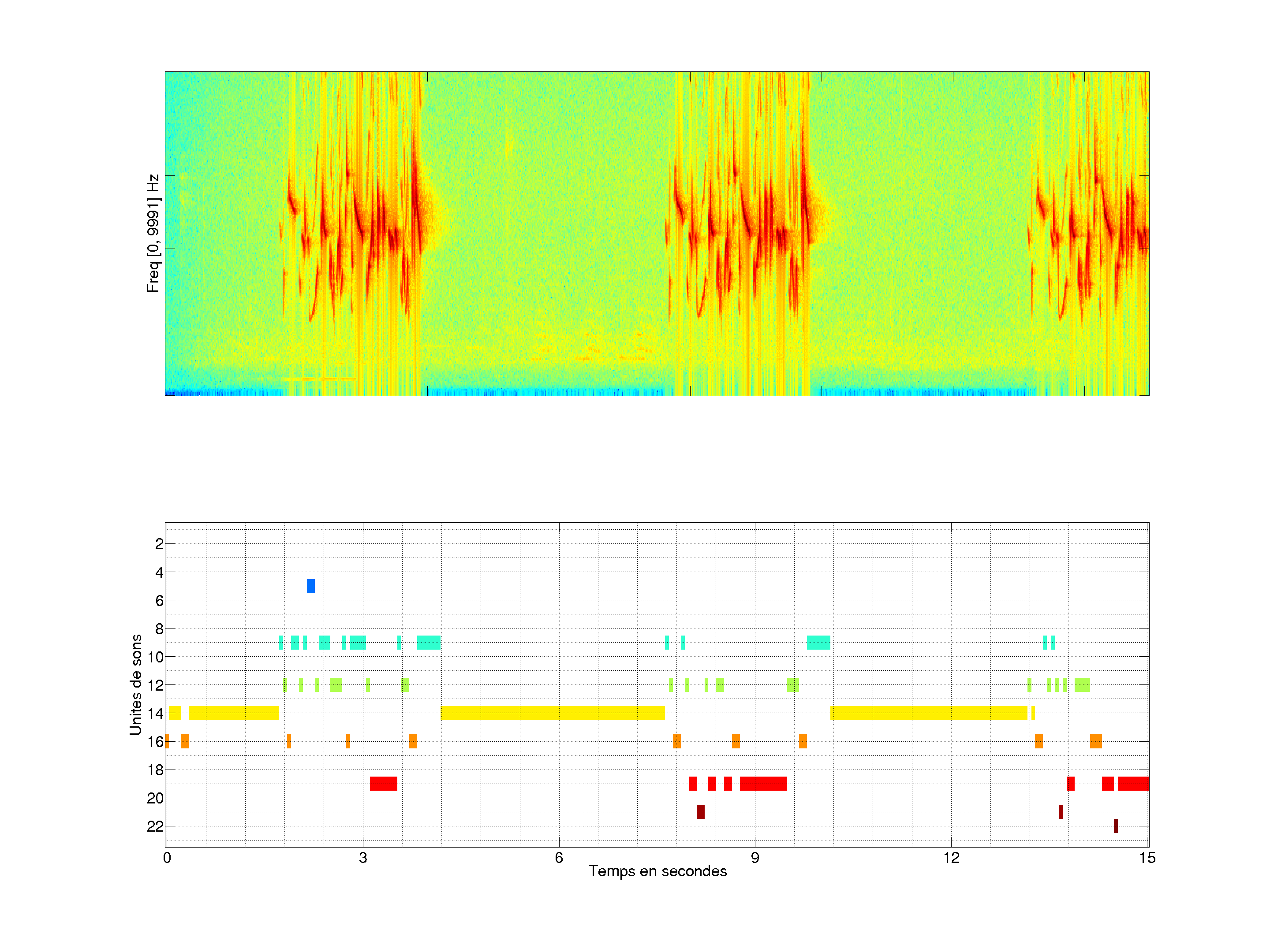
Task: Click the 'Unites de sons' axis label
Action: click(x=135, y=684)
